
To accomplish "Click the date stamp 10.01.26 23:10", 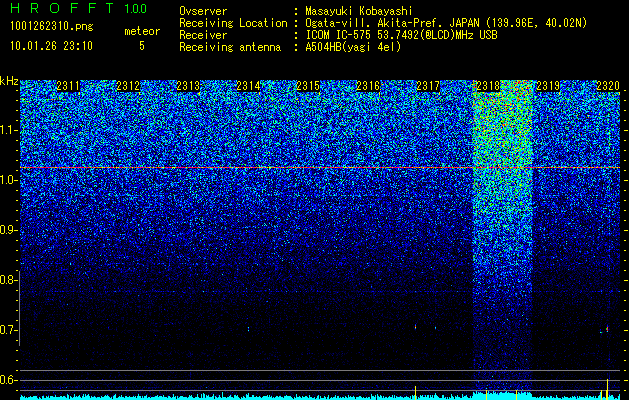I will click(x=52, y=46).
